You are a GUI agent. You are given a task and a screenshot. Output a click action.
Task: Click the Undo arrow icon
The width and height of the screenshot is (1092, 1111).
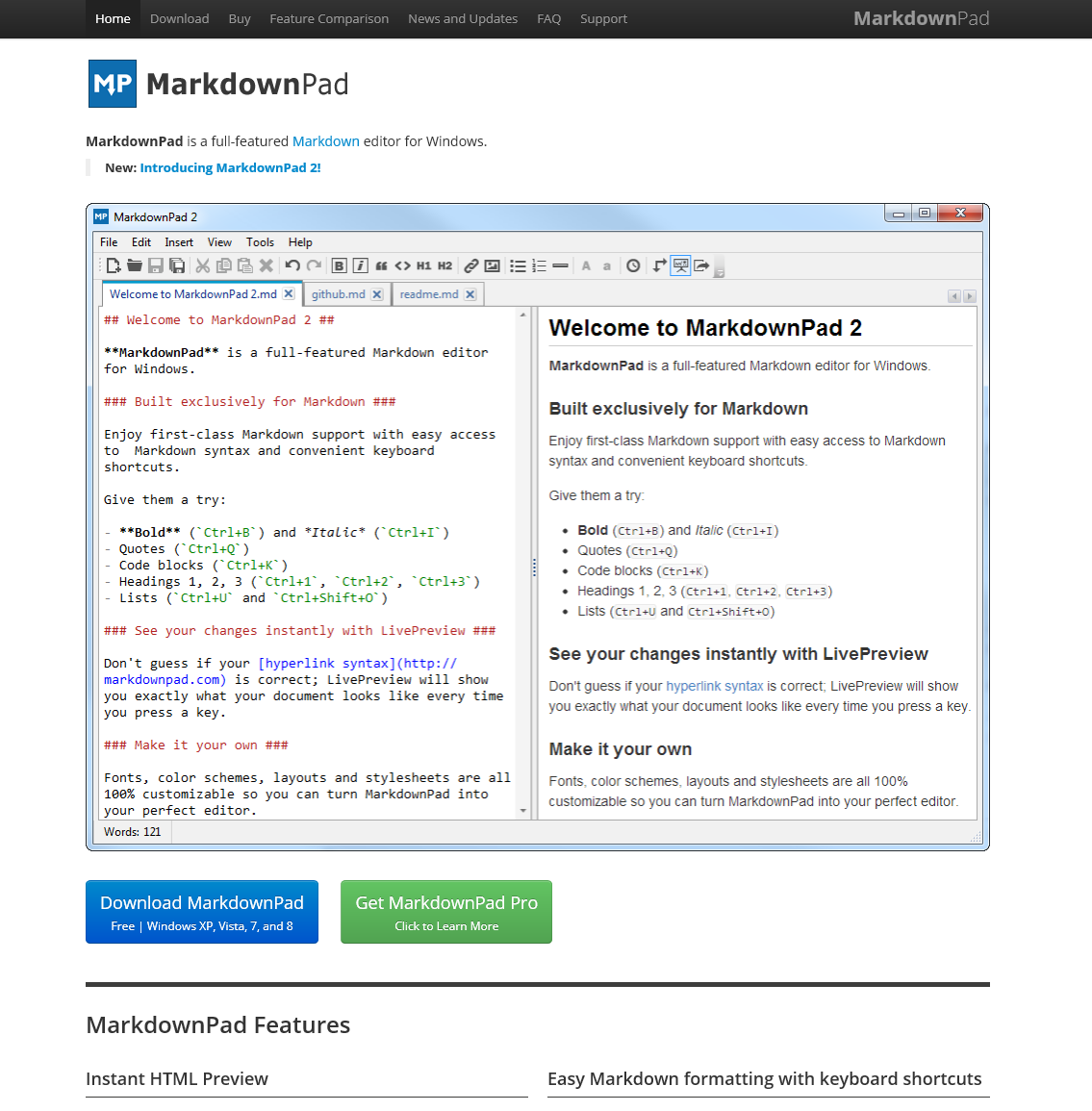point(292,265)
